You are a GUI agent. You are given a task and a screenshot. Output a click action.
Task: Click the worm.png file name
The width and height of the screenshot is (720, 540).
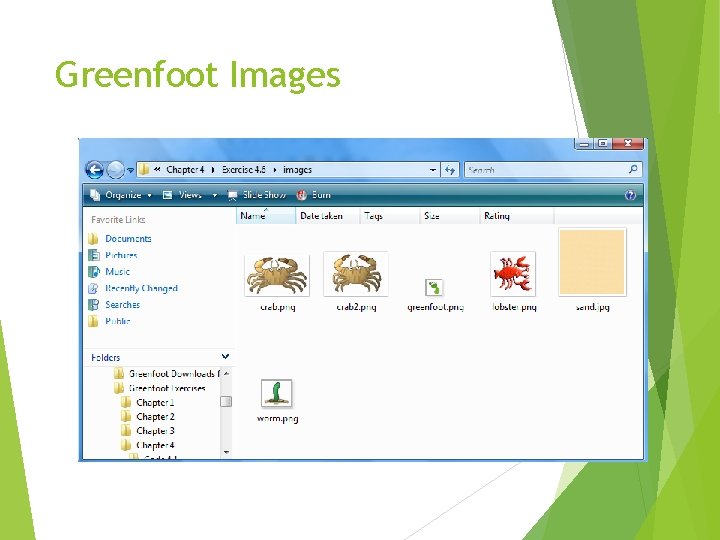point(277,419)
